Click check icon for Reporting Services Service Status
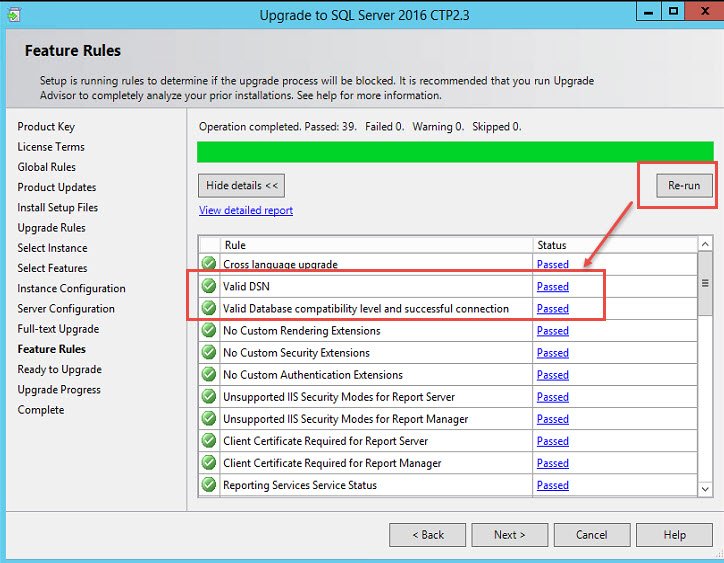The image size is (724, 563). click(209, 484)
